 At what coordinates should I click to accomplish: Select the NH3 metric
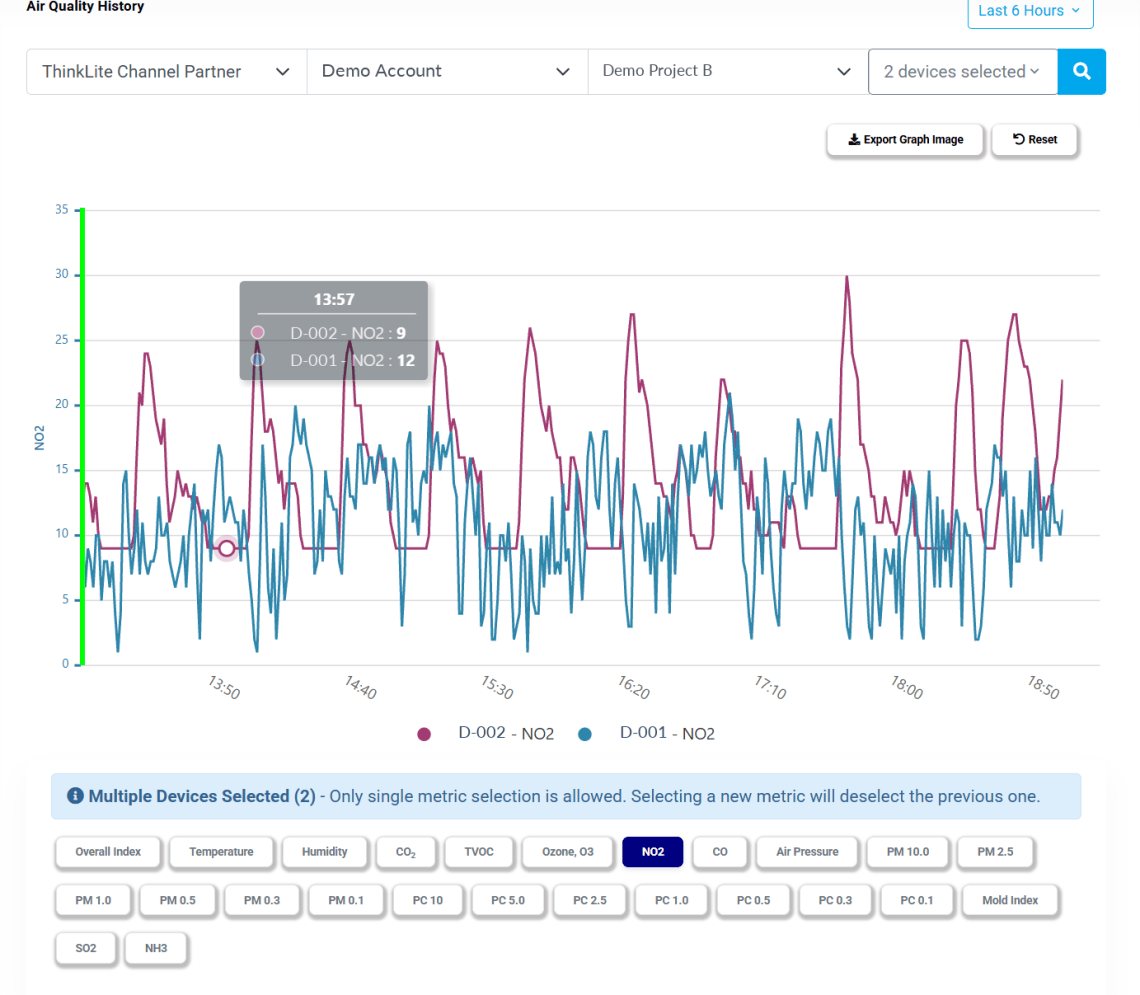point(156,948)
